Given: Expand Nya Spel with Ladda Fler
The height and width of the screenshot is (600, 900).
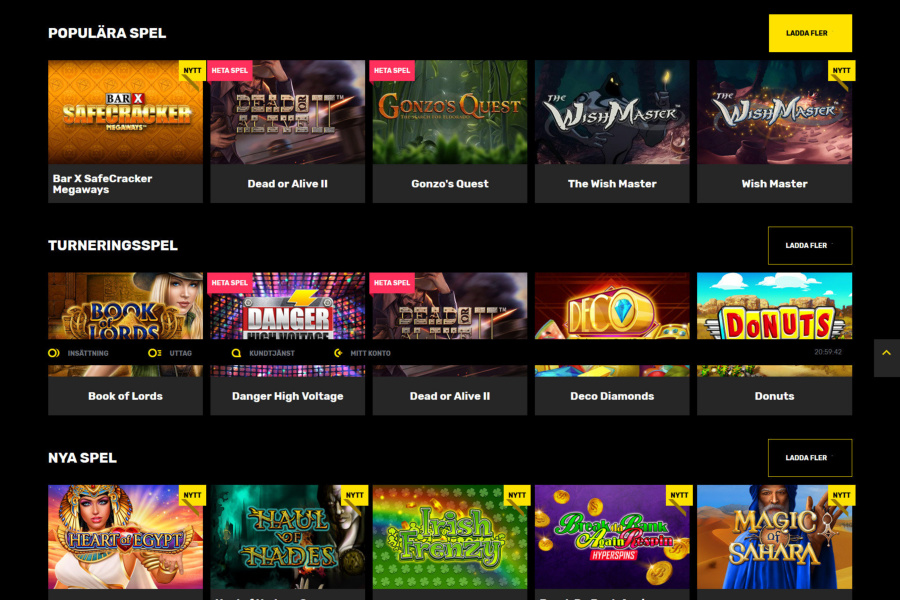Looking at the screenshot, I should [x=810, y=458].
